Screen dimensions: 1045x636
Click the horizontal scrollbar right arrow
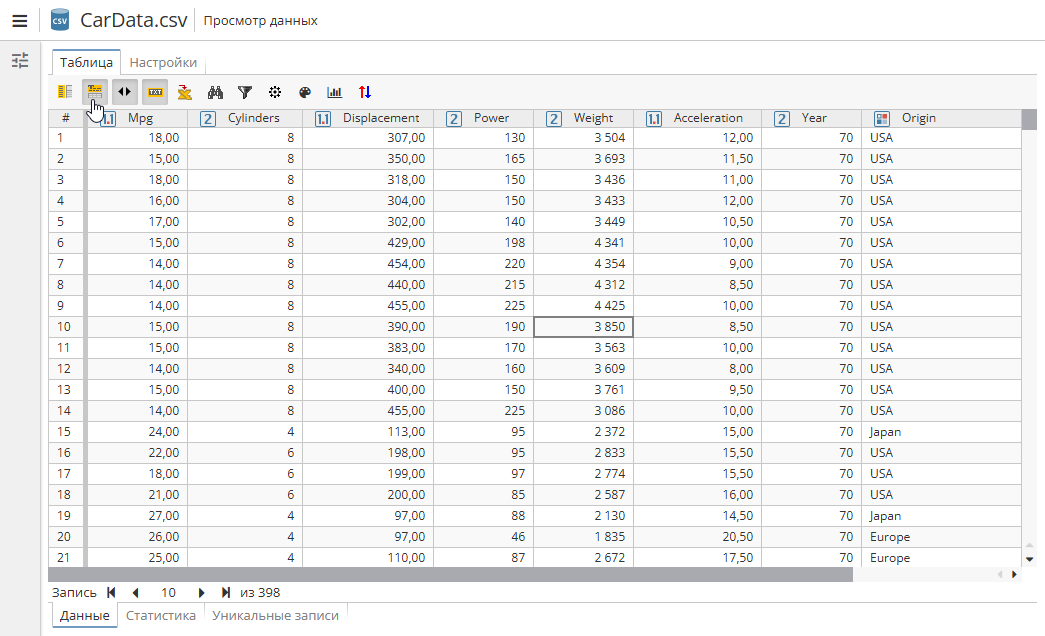1014,574
